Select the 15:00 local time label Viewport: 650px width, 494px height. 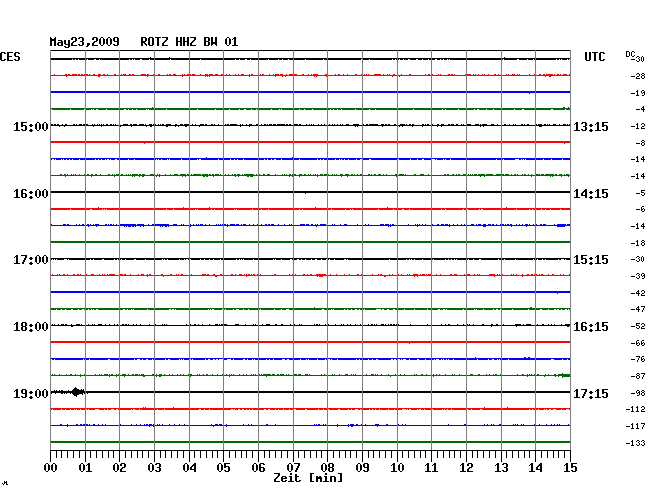(x=31, y=127)
